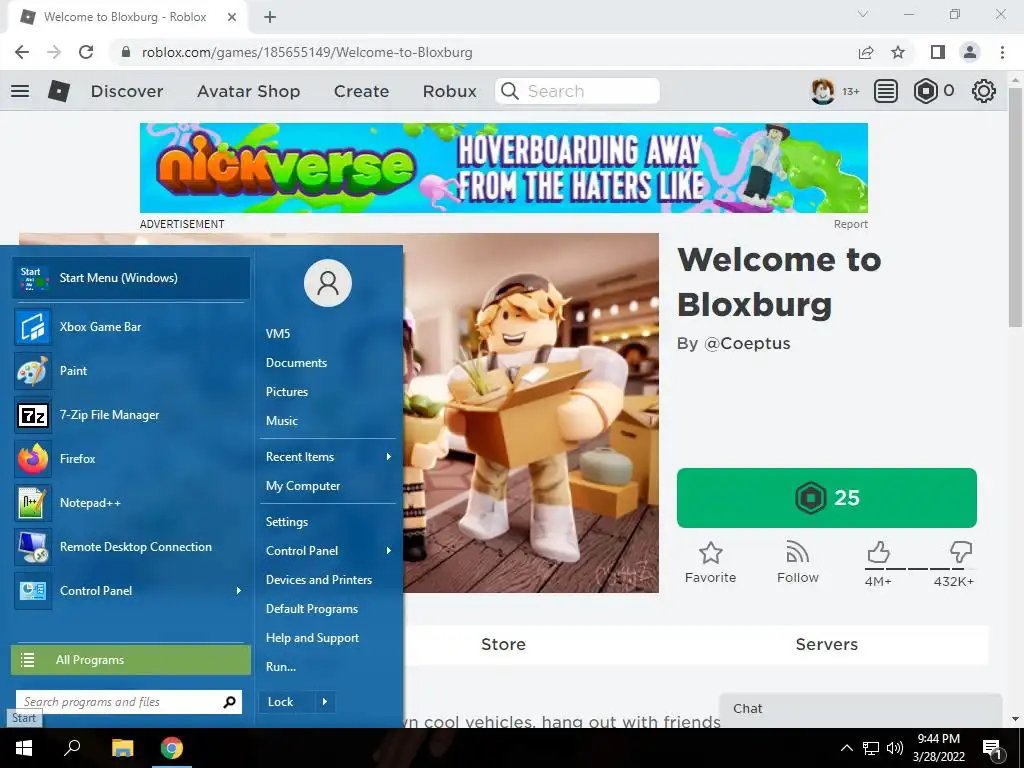Open File Explorer from the taskbar

122,748
